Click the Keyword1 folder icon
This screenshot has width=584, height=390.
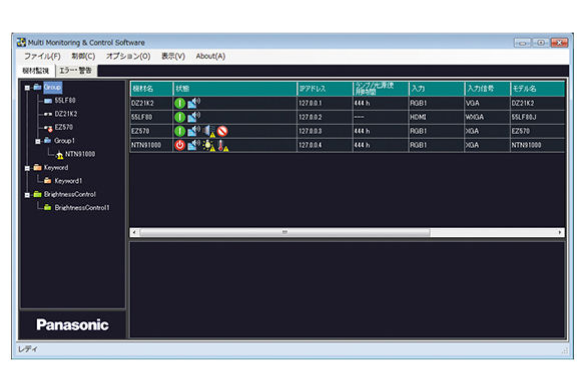coord(48,181)
